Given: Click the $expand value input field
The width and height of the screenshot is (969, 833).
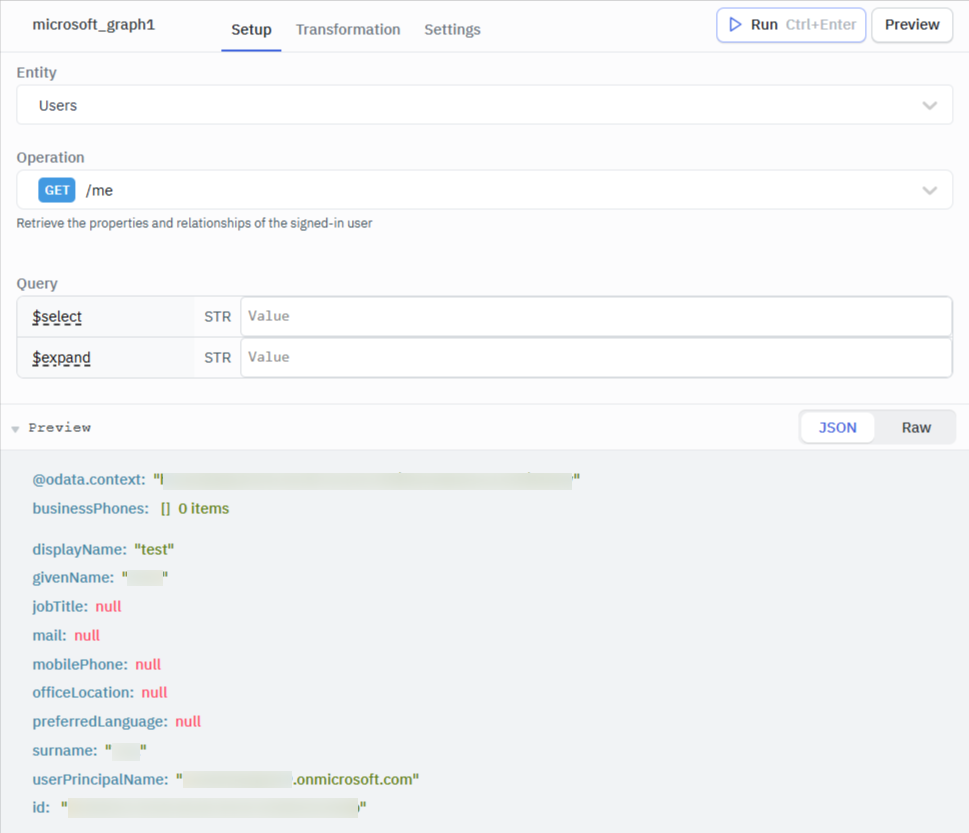Looking at the screenshot, I should pos(596,357).
